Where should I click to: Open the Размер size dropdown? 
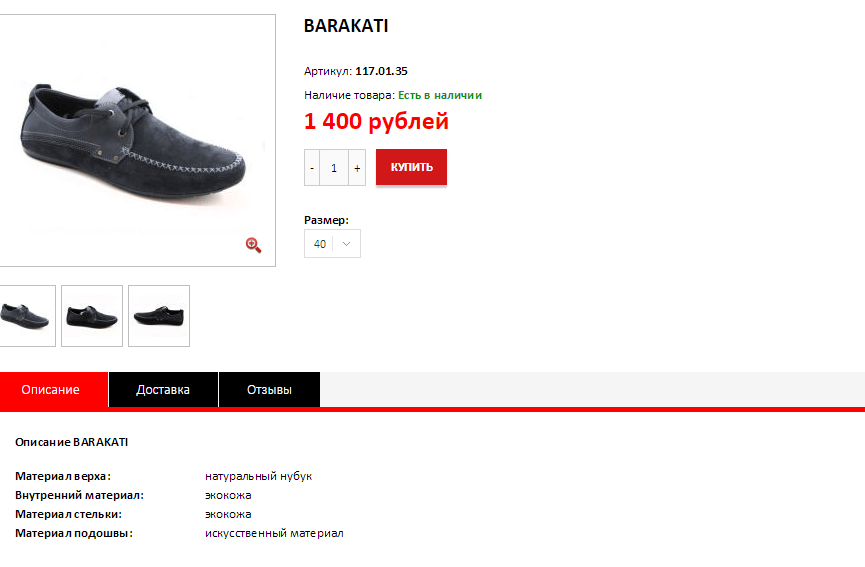pyautogui.click(x=332, y=244)
